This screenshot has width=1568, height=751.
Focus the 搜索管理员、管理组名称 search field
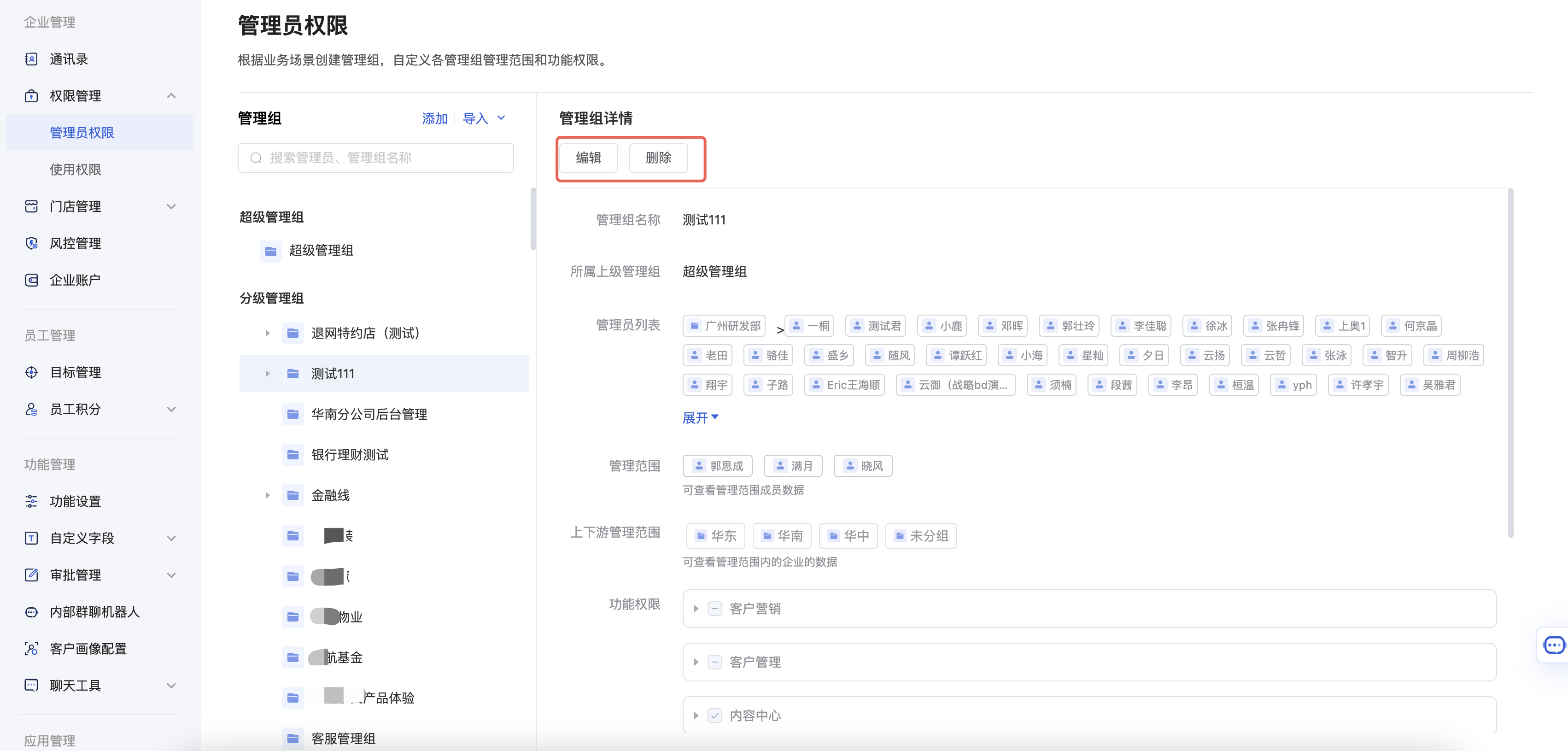click(x=375, y=158)
